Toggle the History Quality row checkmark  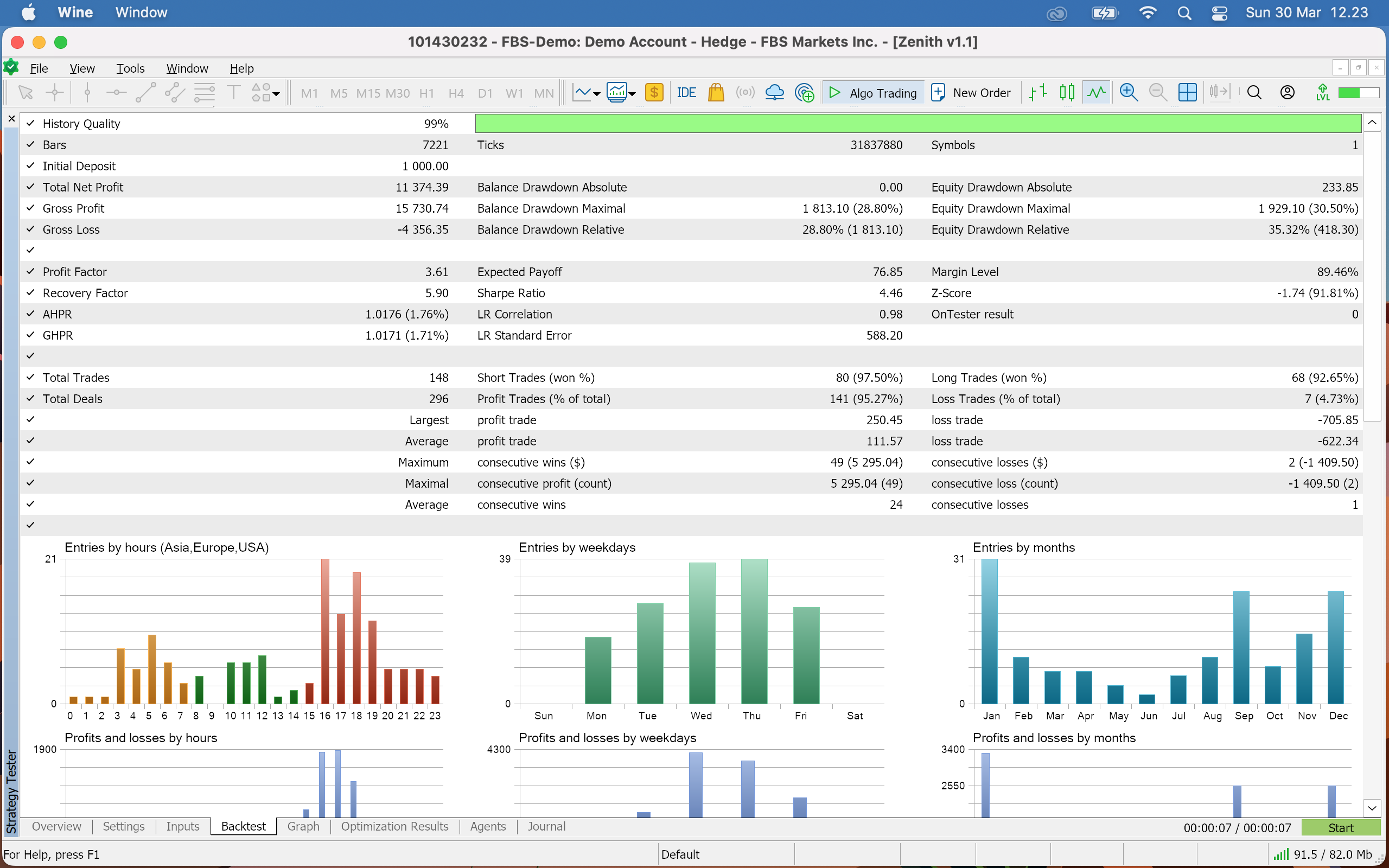point(30,124)
